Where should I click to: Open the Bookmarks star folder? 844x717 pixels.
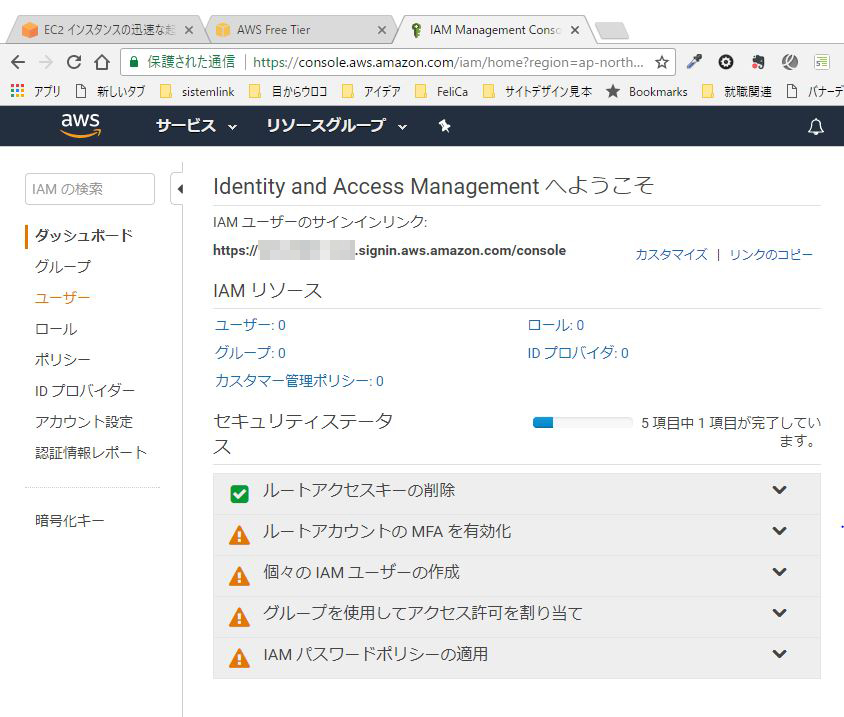pos(647,92)
